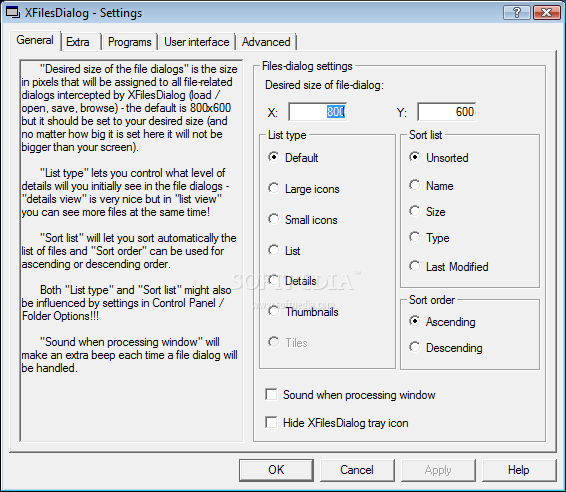Check Hide XFilesDialog tray icon
Image resolution: width=566 pixels, height=492 pixels.
pos(337,422)
